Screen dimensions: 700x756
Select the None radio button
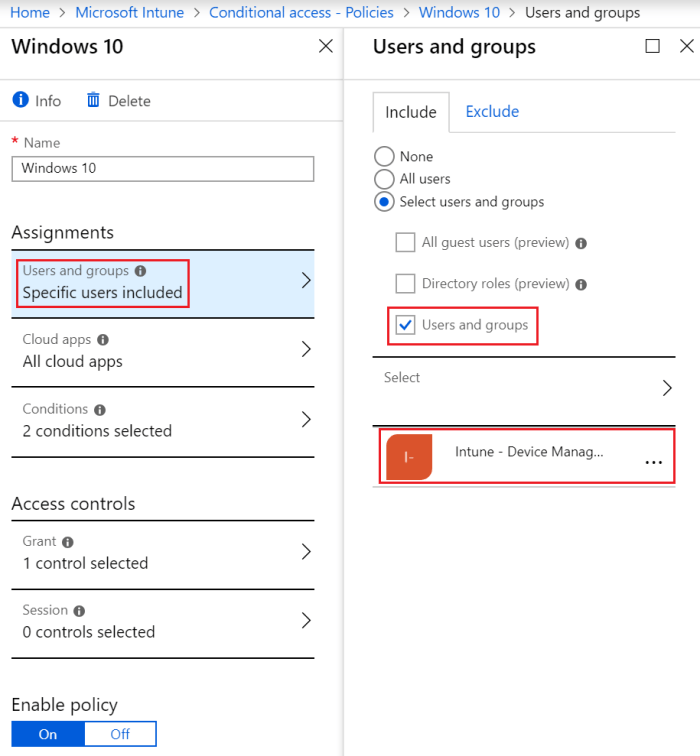(384, 157)
